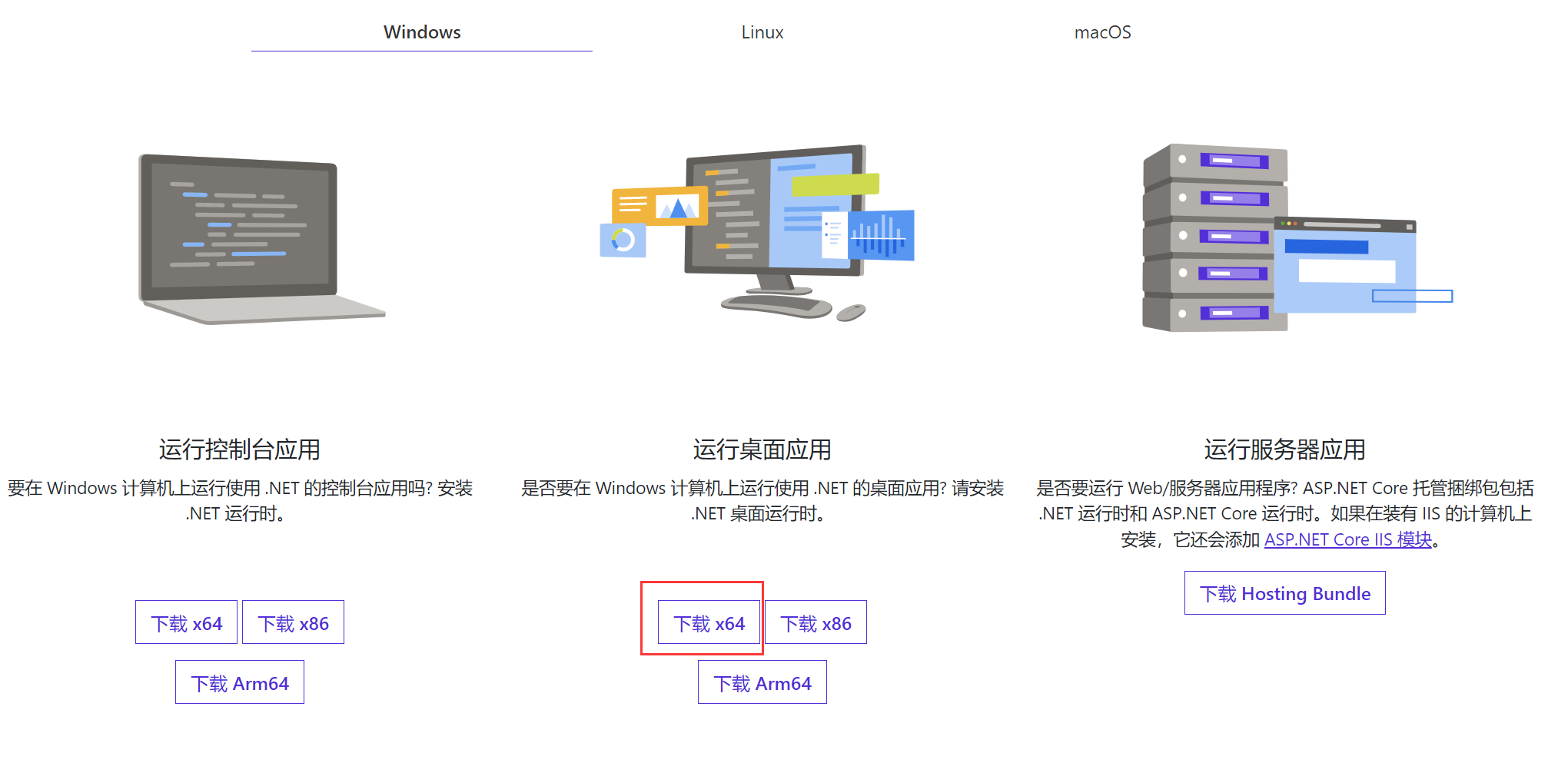The width and height of the screenshot is (1568, 763).
Task: Download the Hosting Bundle
Action: click(1284, 593)
